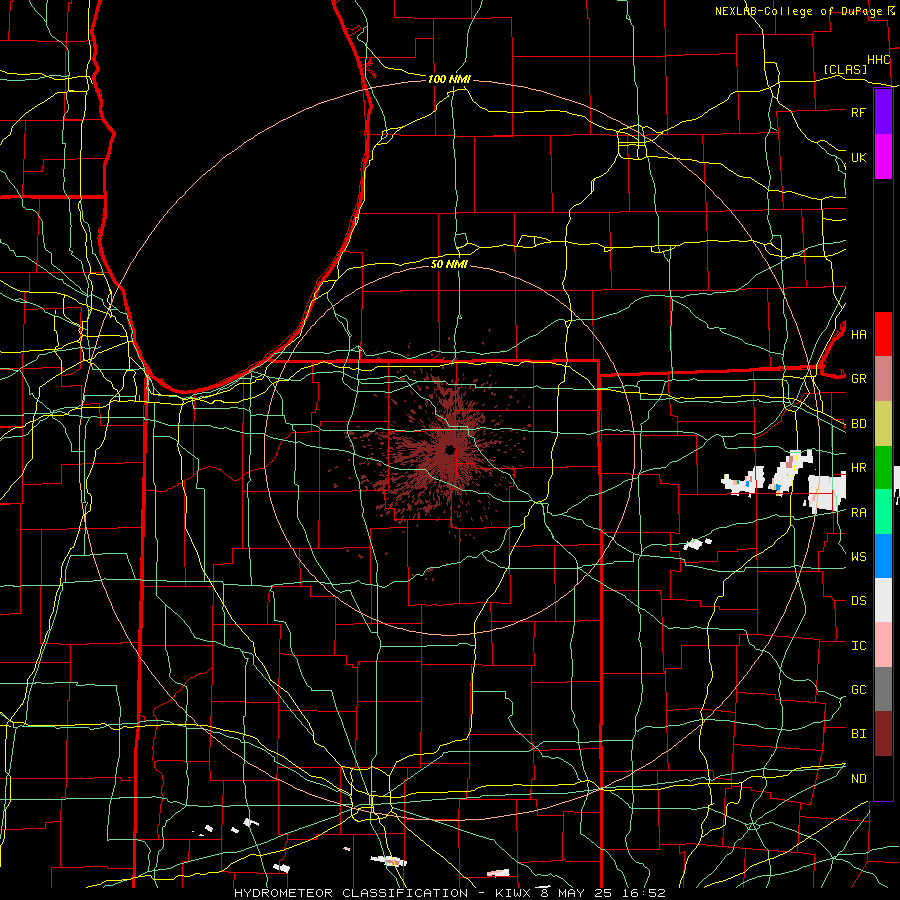Click the BD label beside the legend
The image size is (900, 900).
click(x=858, y=424)
